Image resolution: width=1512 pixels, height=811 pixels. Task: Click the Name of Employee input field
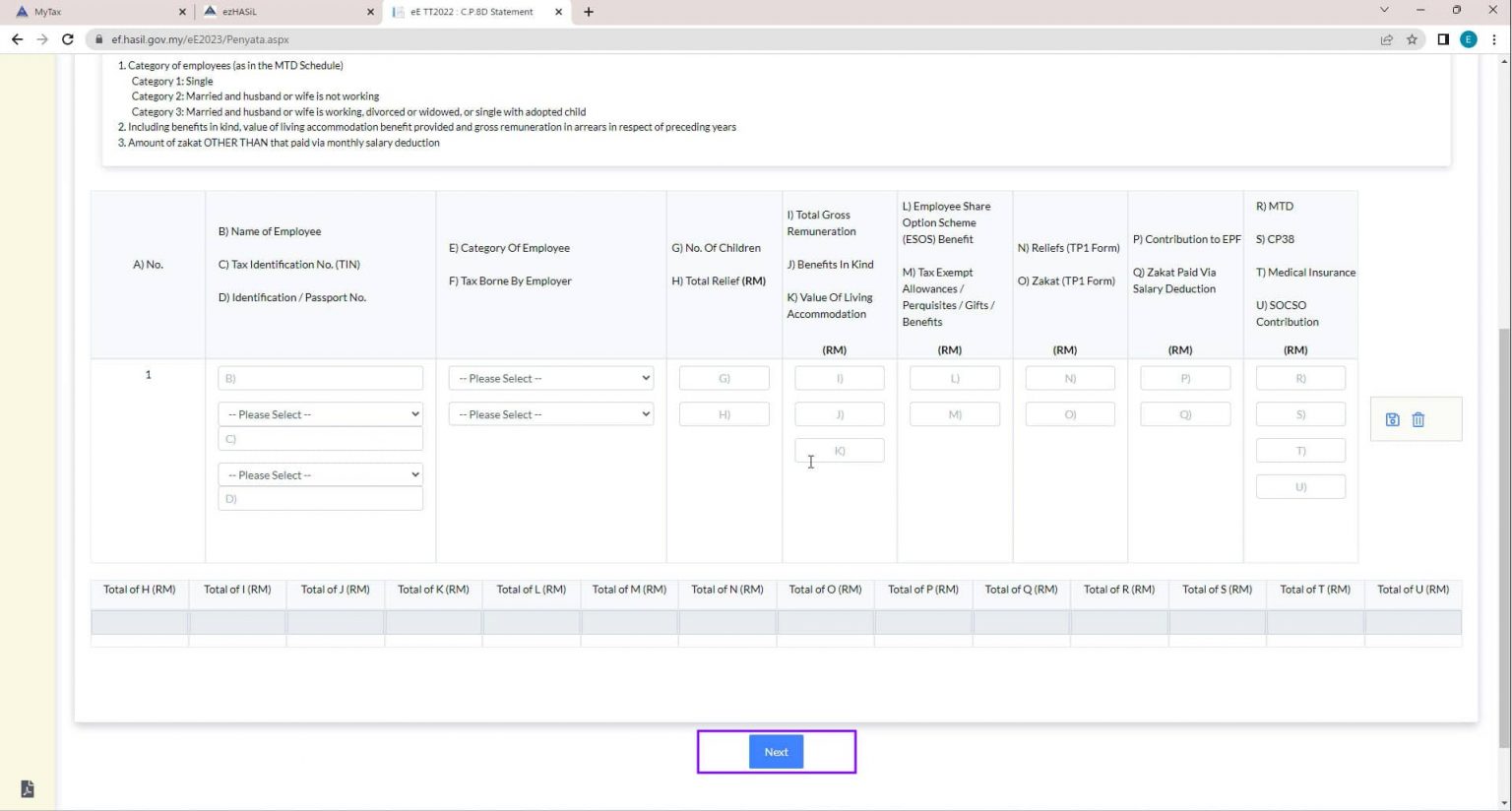tap(320, 378)
